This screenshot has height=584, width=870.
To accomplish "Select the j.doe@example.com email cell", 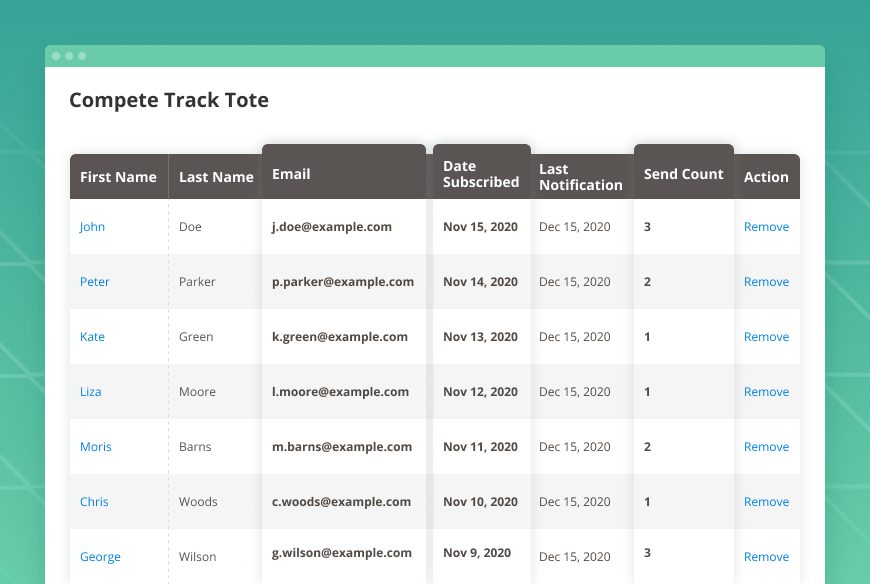I will click(x=332, y=227).
